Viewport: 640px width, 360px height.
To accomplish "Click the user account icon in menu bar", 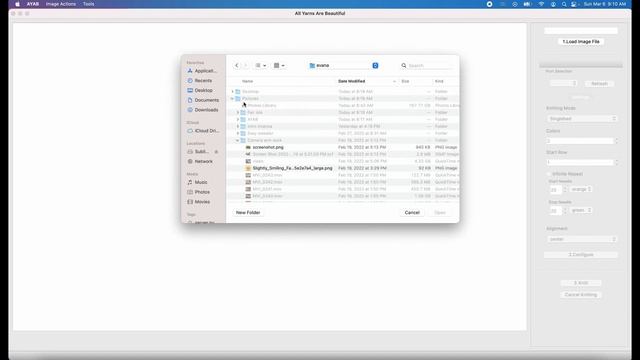I will (x=553, y=4).
